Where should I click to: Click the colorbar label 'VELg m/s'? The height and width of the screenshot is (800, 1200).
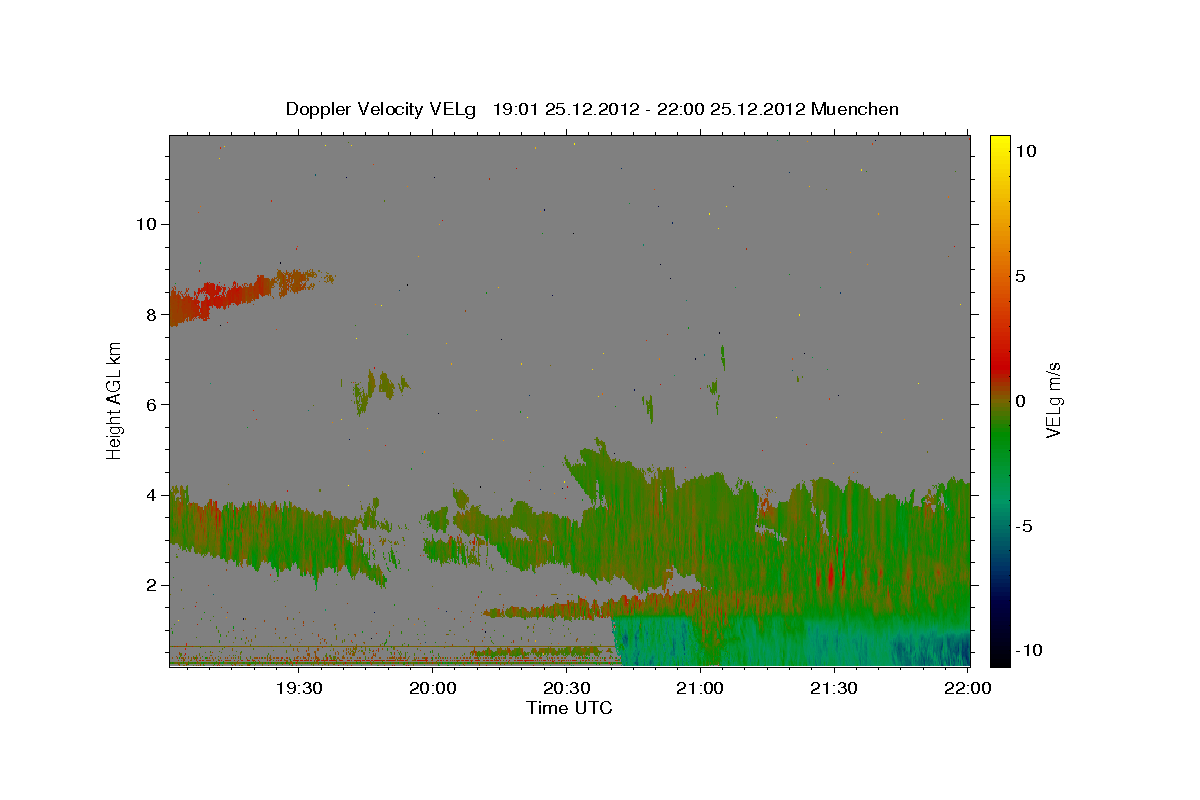click(x=1054, y=400)
